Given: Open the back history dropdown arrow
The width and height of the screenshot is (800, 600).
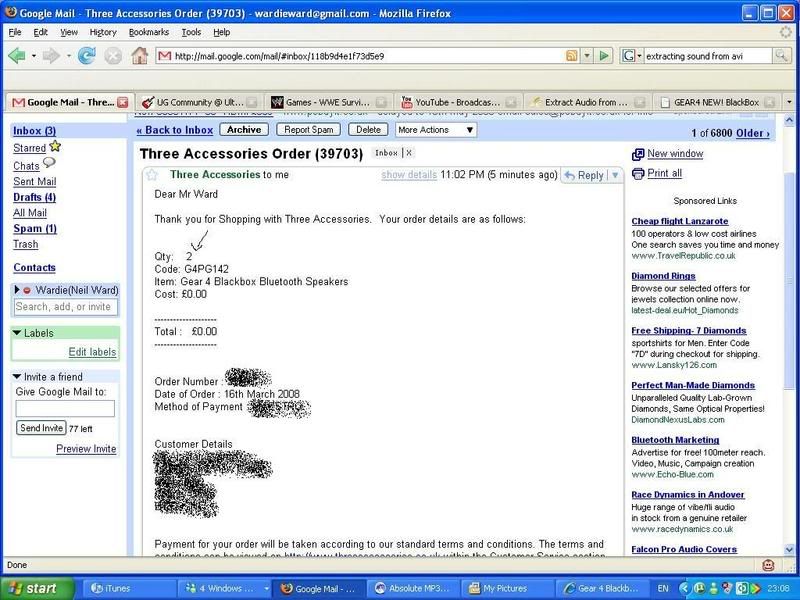Looking at the screenshot, I should click(34, 56).
